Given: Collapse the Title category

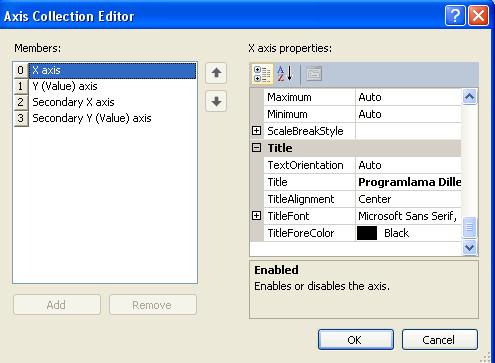Looking at the screenshot, I should [x=256, y=148].
